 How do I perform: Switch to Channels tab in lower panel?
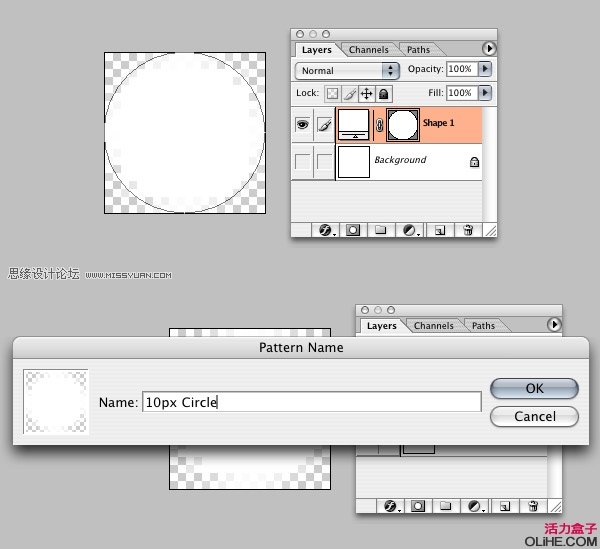[x=434, y=326]
